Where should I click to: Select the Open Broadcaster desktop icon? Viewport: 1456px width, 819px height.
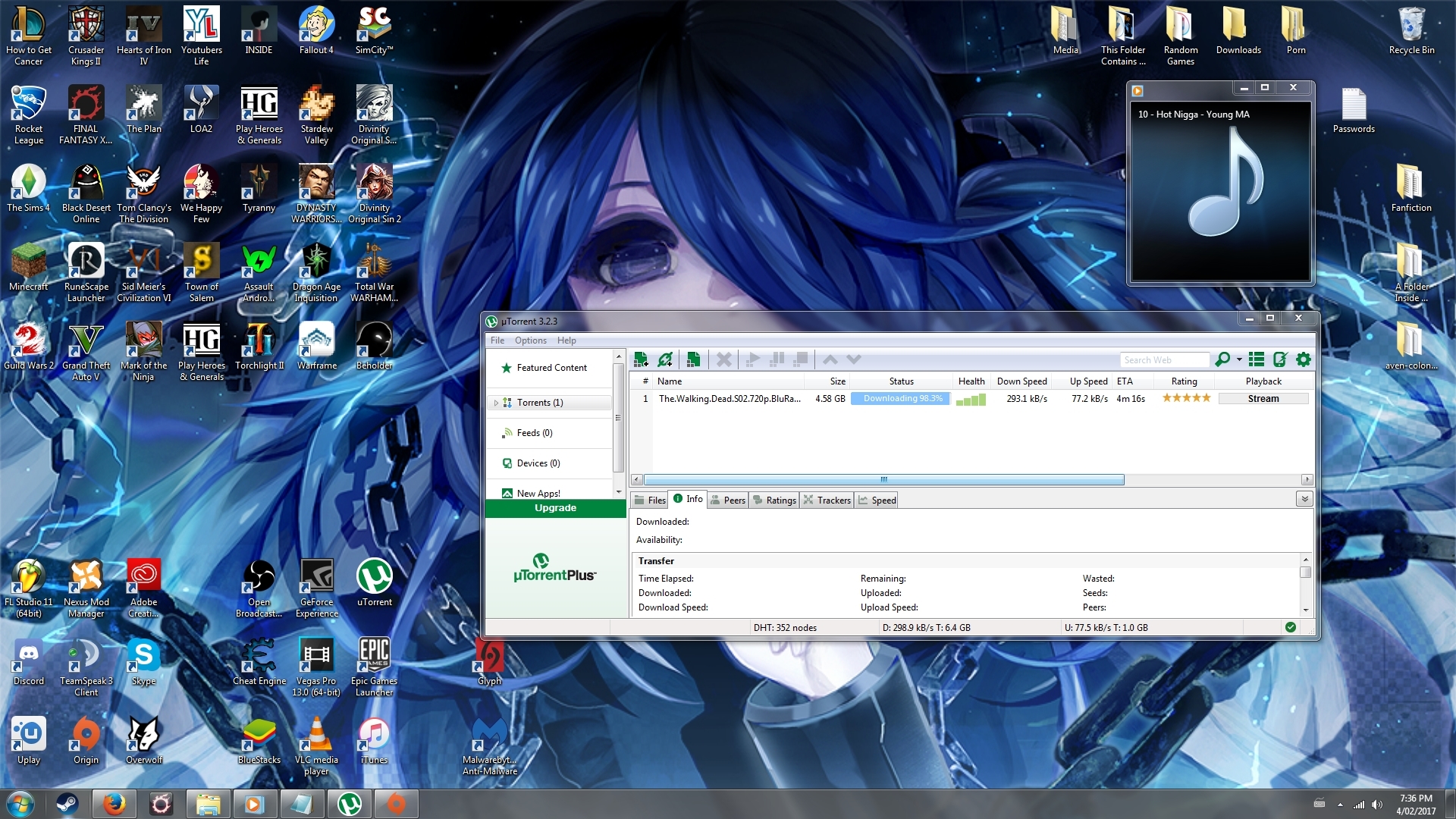coord(259,588)
